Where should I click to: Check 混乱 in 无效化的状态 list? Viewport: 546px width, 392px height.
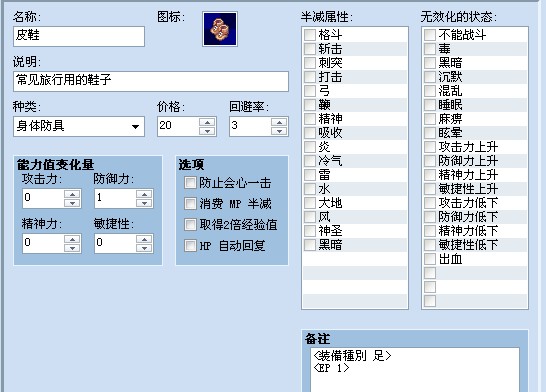(x=430, y=91)
